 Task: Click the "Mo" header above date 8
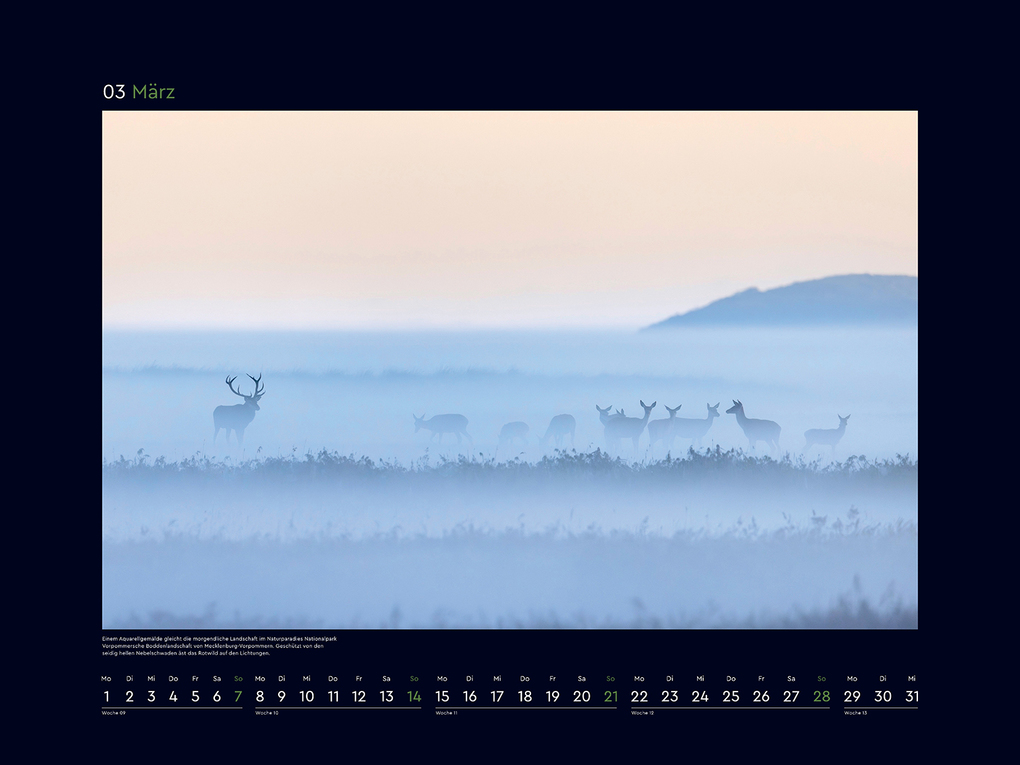tap(259, 678)
